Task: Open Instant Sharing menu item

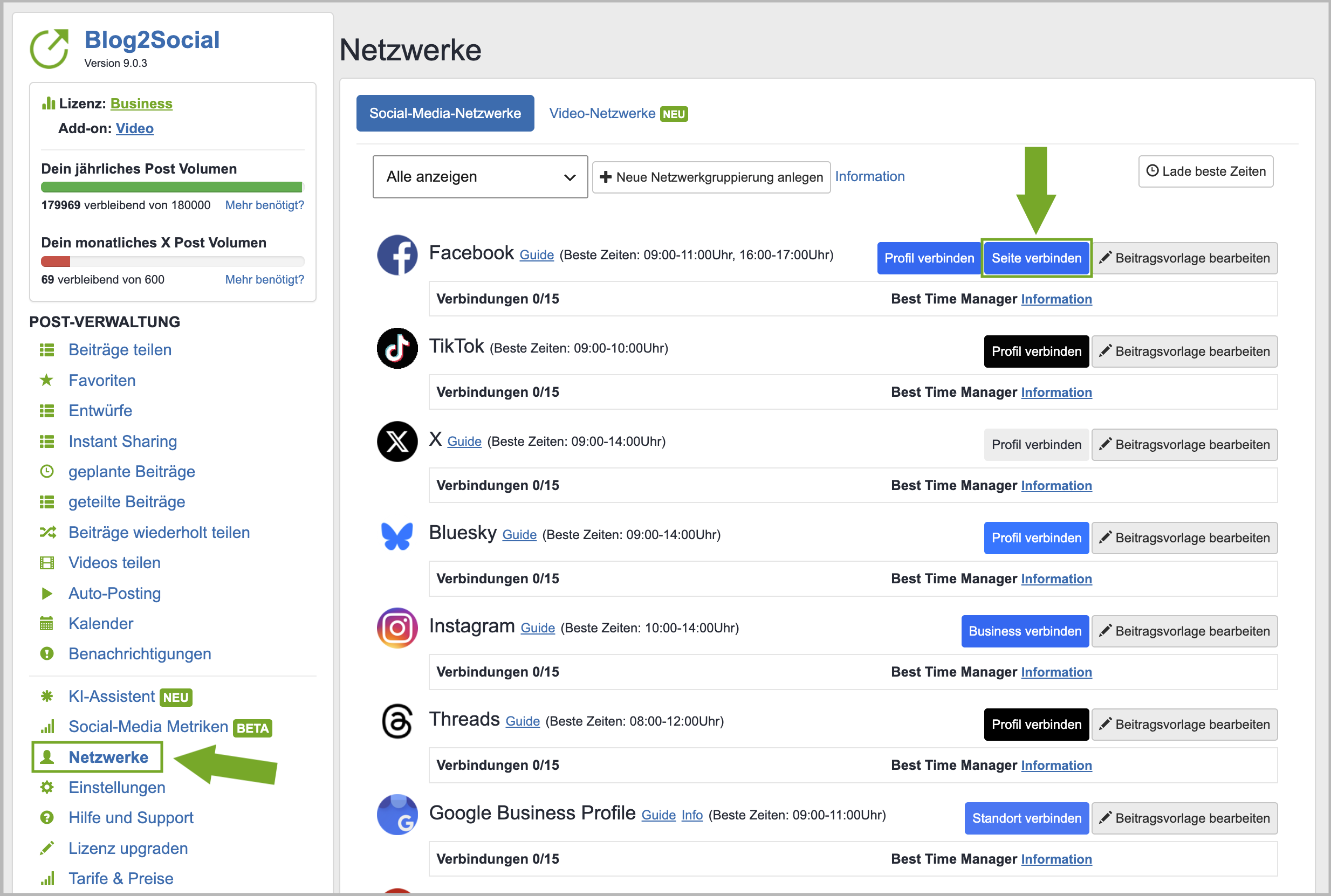Action: pos(123,441)
